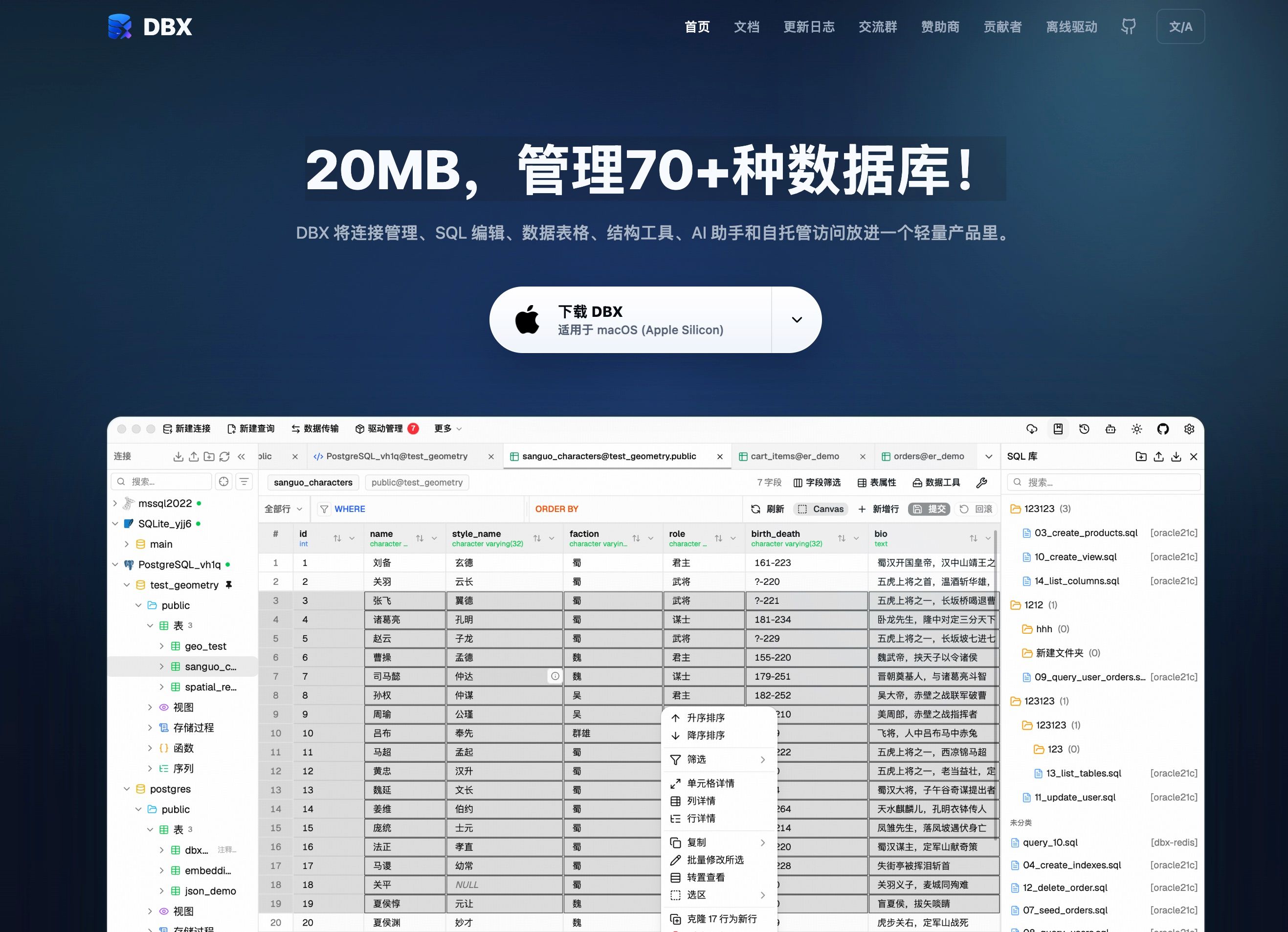Click the 诸葛亮 name cell
This screenshot has width=1288, height=932.
click(x=405, y=620)
